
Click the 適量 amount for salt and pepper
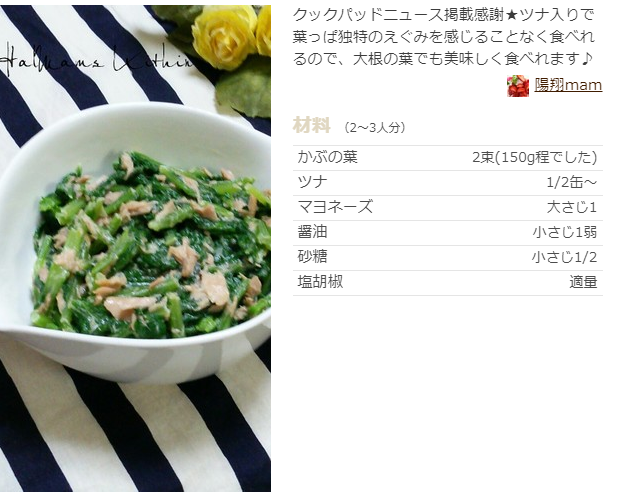(583, 282)
